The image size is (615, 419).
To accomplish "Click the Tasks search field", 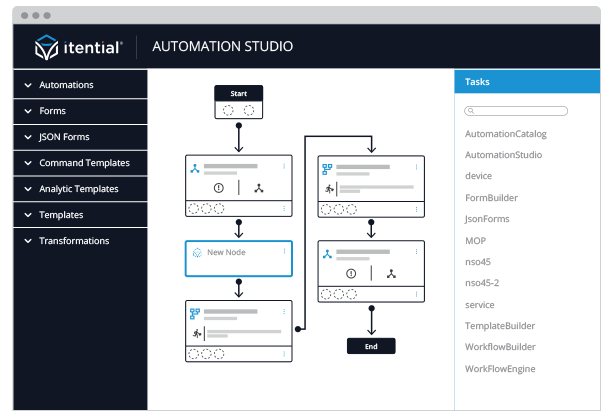I will point(516,111).
